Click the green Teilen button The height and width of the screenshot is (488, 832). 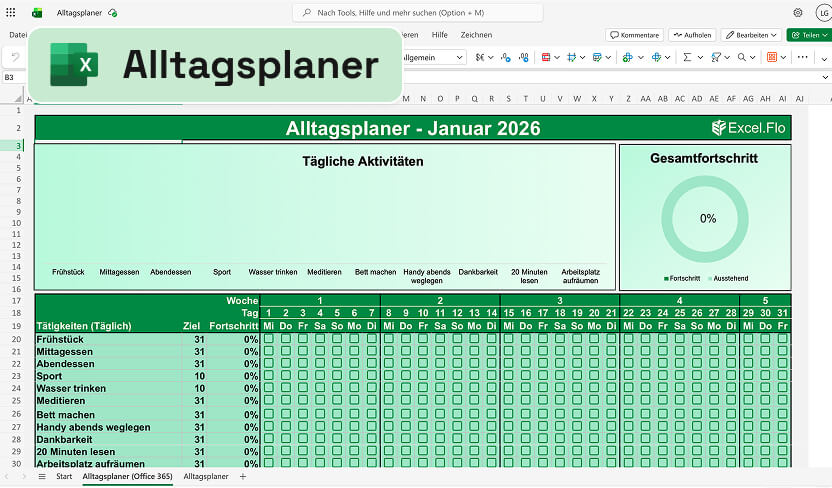(809, 35)
